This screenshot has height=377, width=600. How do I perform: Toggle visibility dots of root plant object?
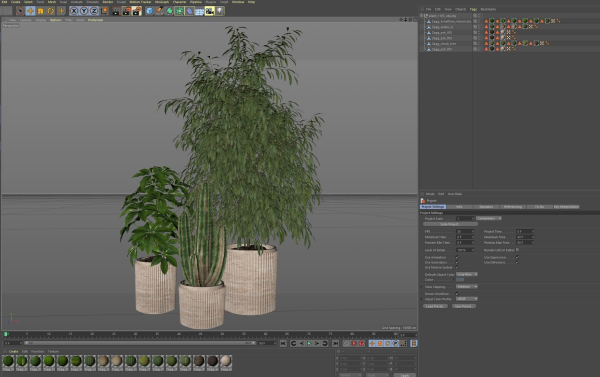[x=479, y=16]
